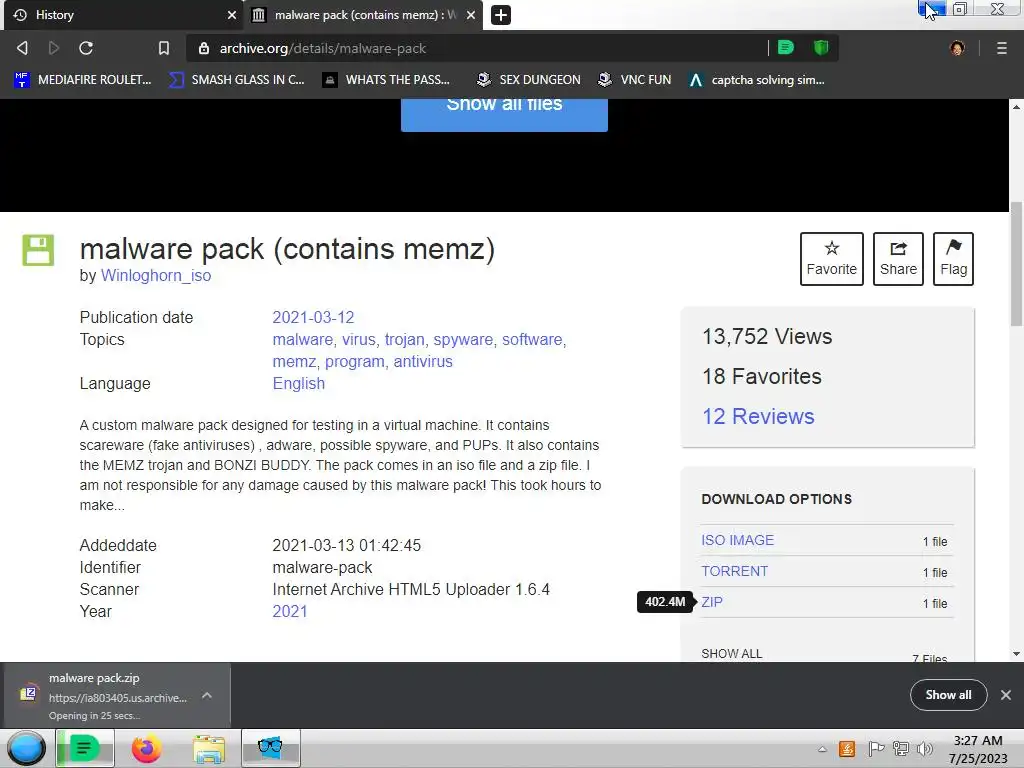
Task: Open the taskbar clock 3:27 AM
Action: pyautogui.click(x=978, y=749)
